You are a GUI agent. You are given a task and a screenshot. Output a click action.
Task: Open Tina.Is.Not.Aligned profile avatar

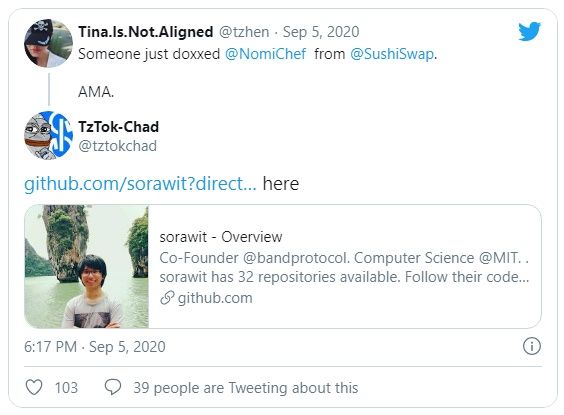pyautogui.click(x=48, y=43)
